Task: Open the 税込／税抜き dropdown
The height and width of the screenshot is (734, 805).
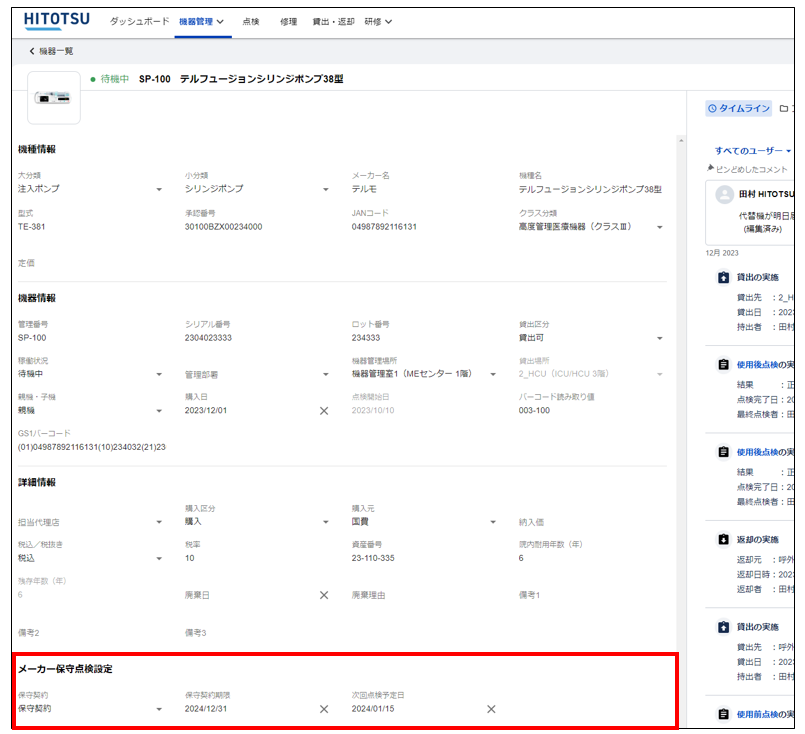Action: [90, 558]
